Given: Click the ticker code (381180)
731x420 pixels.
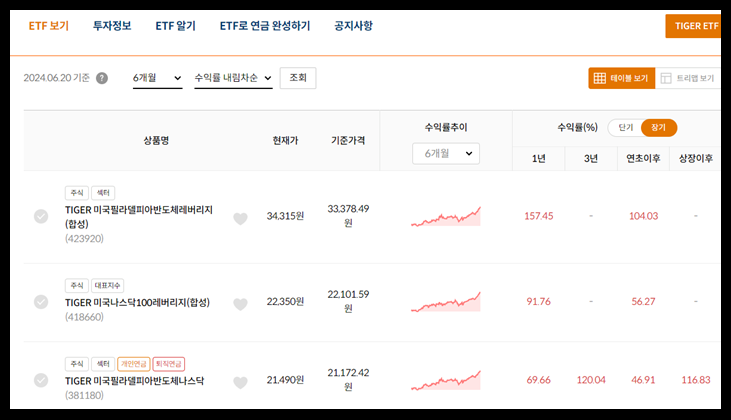Looking at the screenshot, I should coord(84,395).
